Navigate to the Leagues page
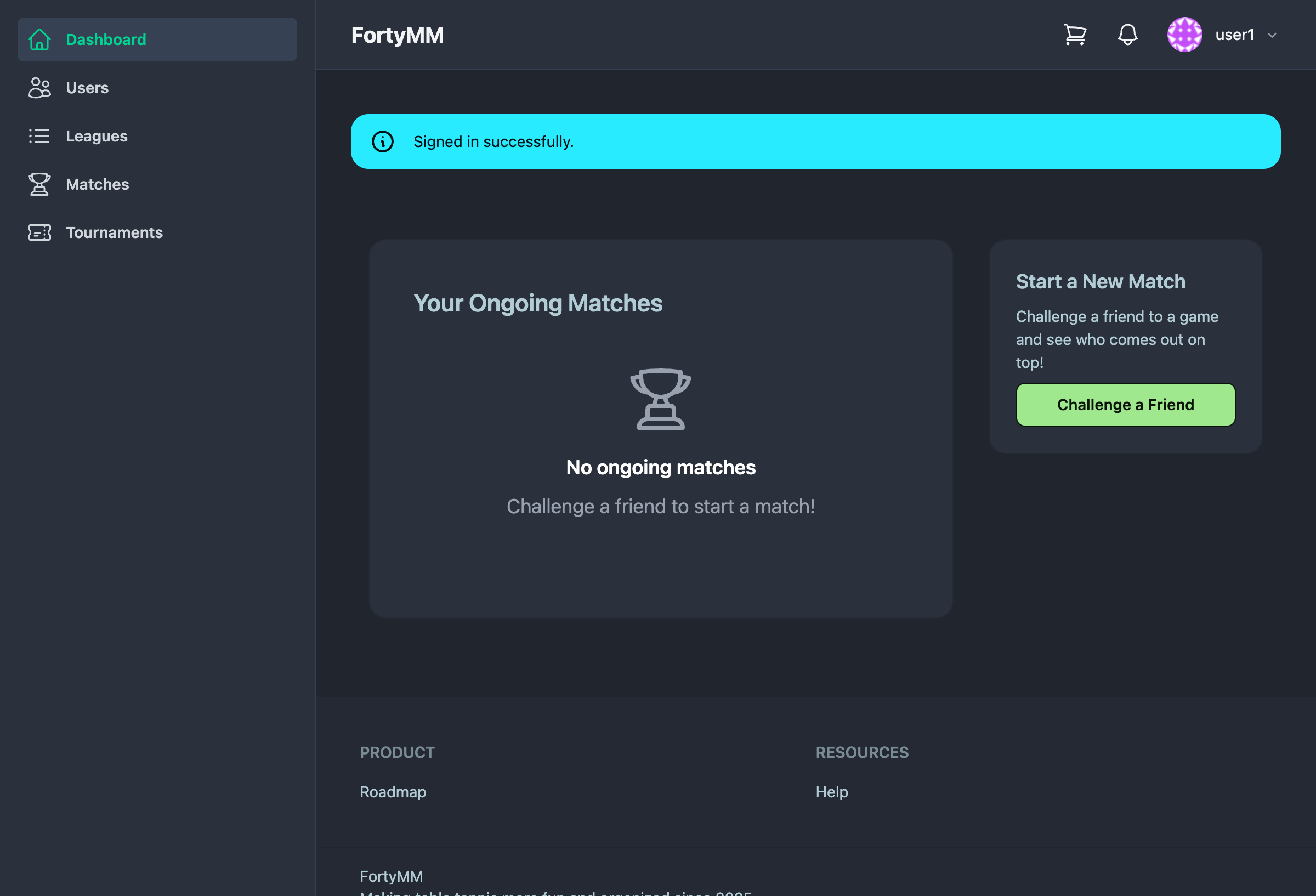The width and height of the screenshot is (1316, 896). [x=97, y=136]
